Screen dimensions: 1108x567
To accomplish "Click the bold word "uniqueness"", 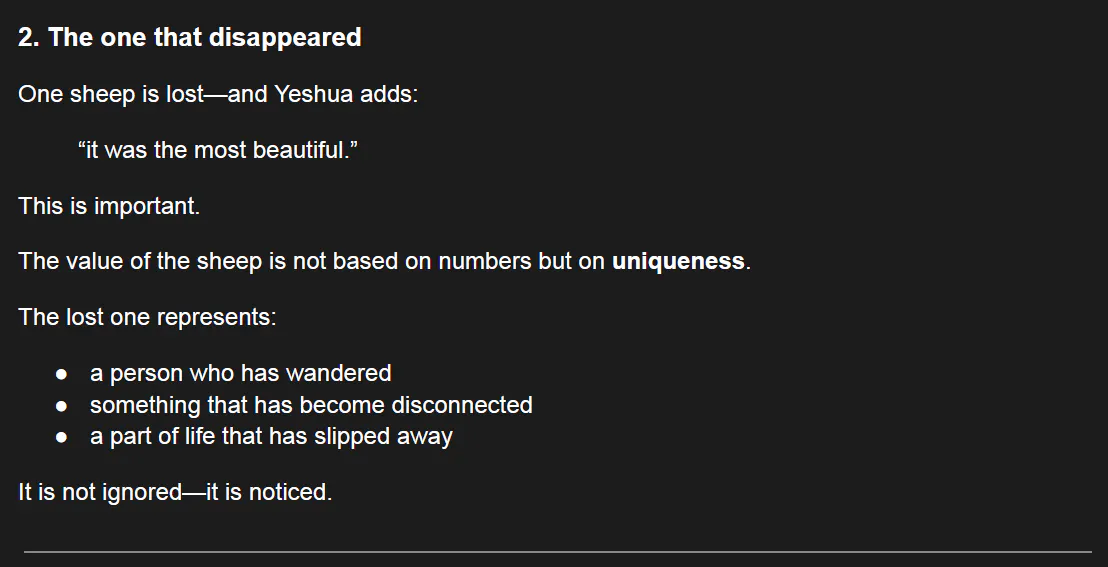I will (x=678, y=262).
